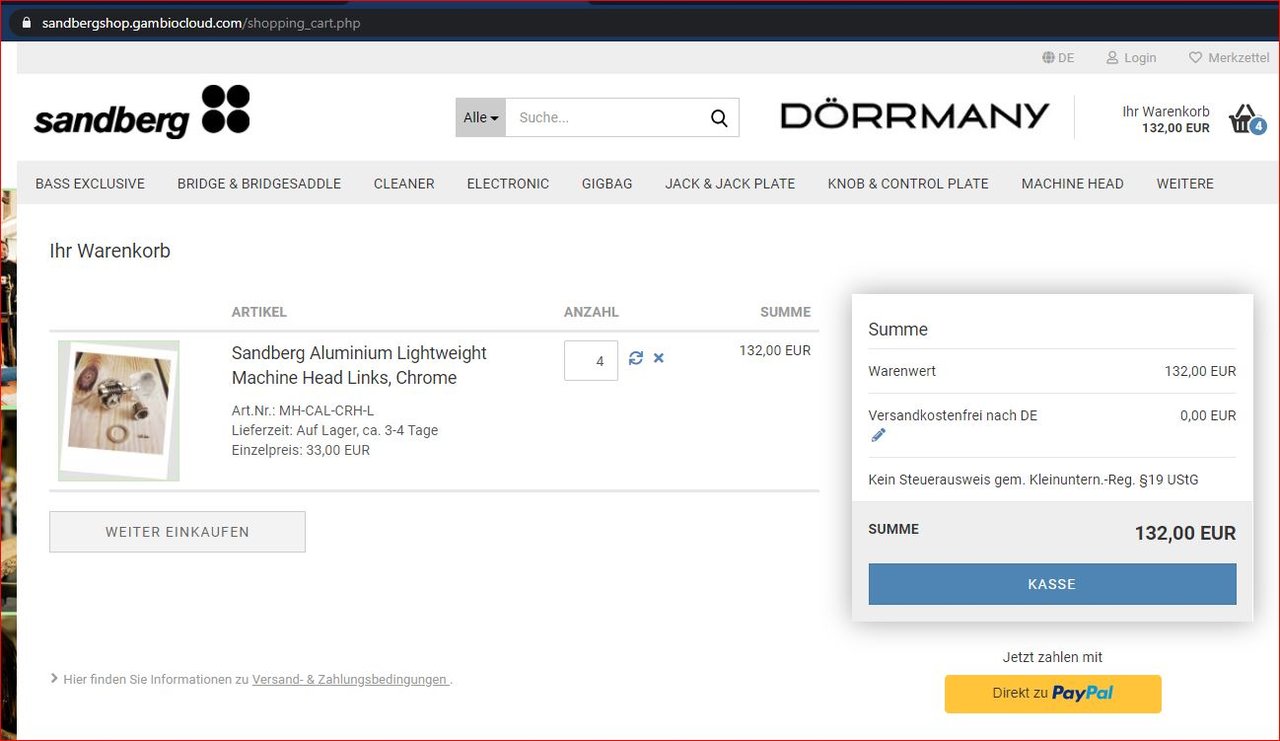Open BRIDGE & BRIDGESADDLE menu
The width and height of the screenshot is (1280, 741).
point(259,183)
